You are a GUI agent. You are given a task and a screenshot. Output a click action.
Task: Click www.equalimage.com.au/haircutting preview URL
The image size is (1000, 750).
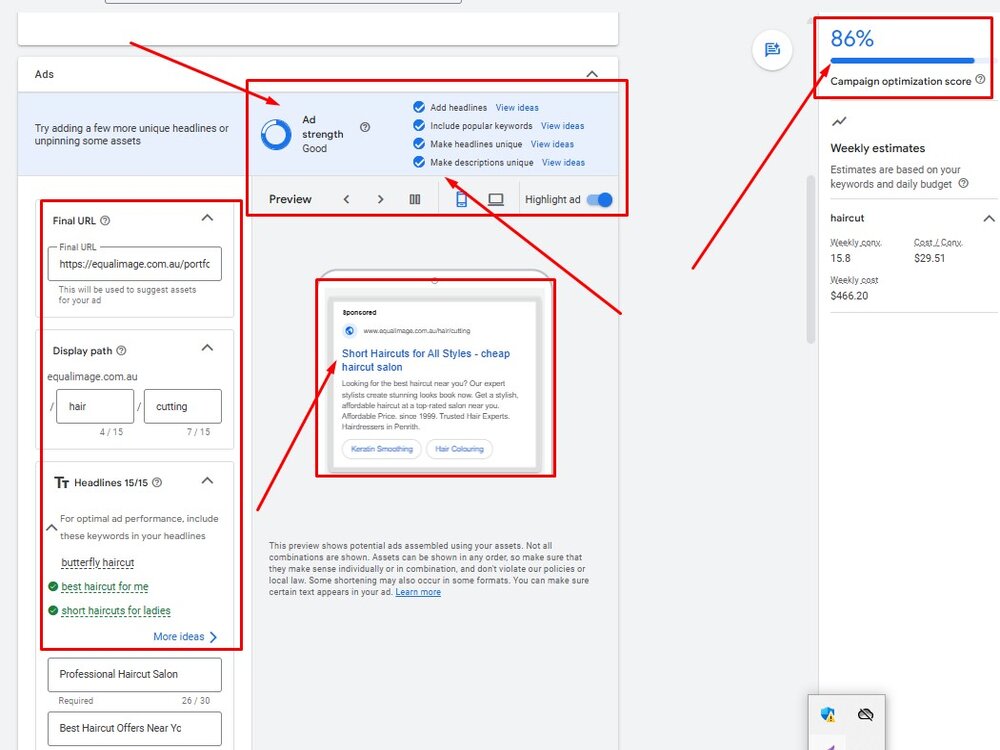tap(416, 330)
